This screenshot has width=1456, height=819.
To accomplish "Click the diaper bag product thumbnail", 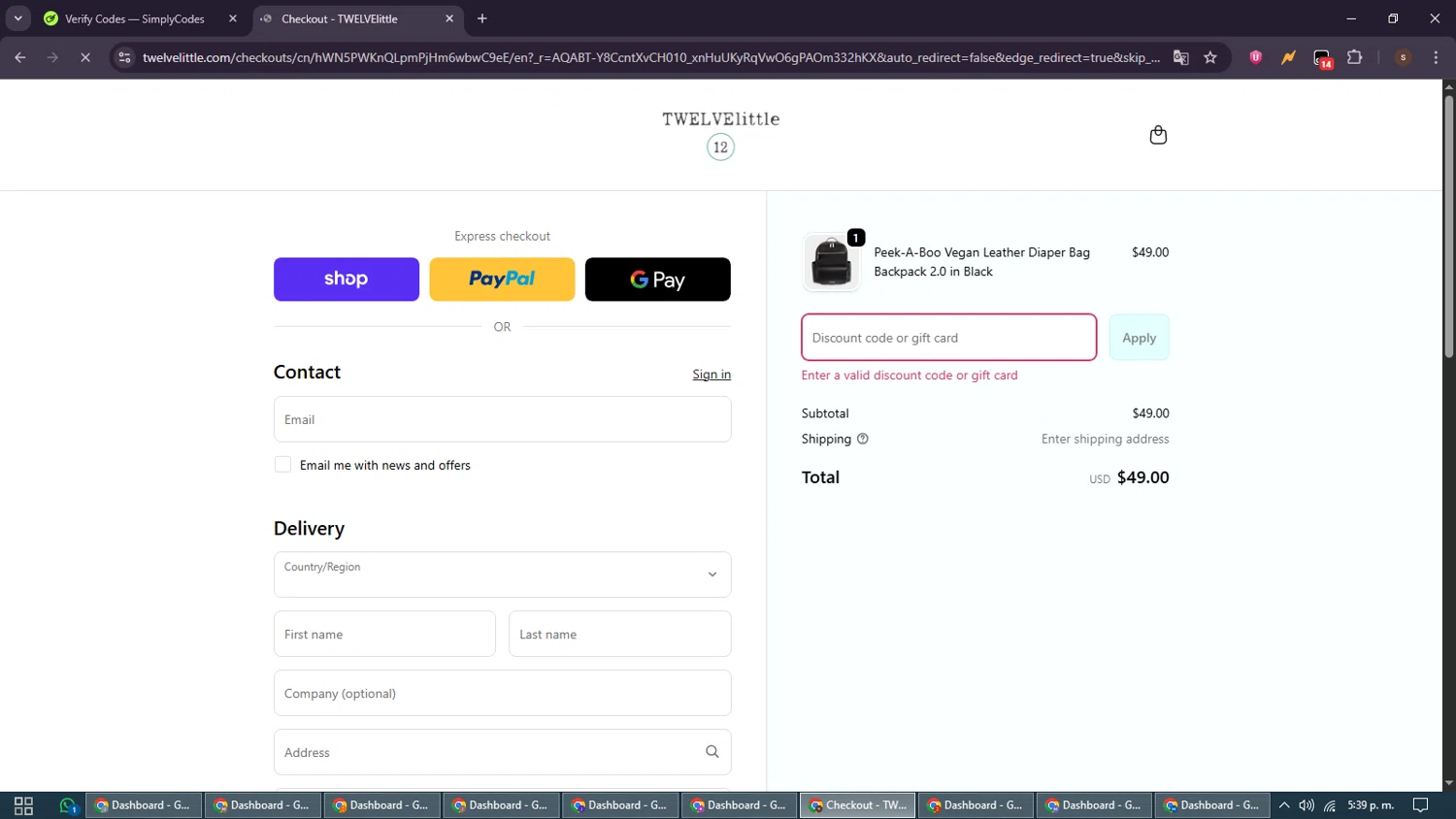I will (x=832, y=262).
